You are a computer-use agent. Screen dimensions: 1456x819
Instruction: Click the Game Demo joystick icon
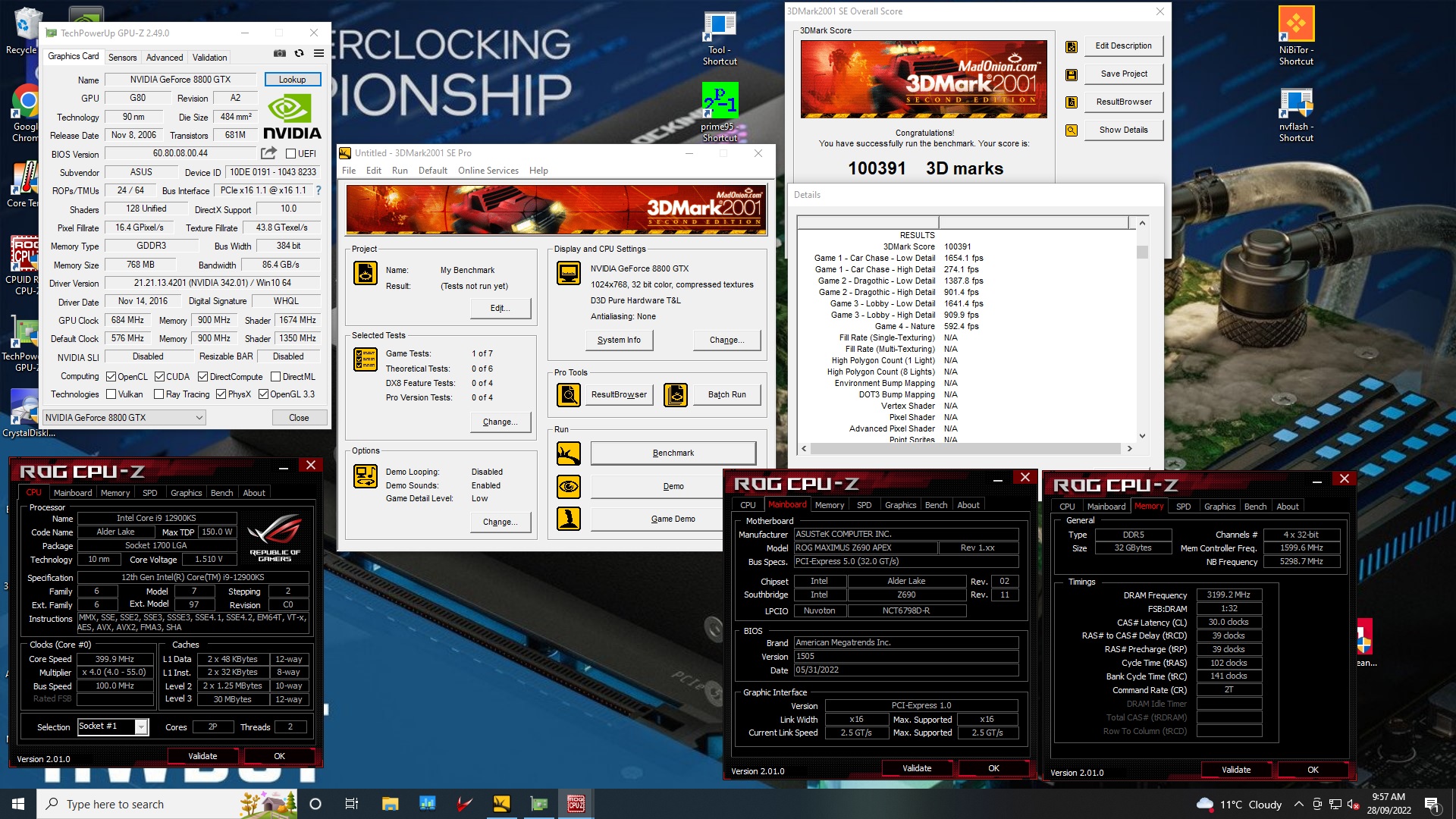569,519
